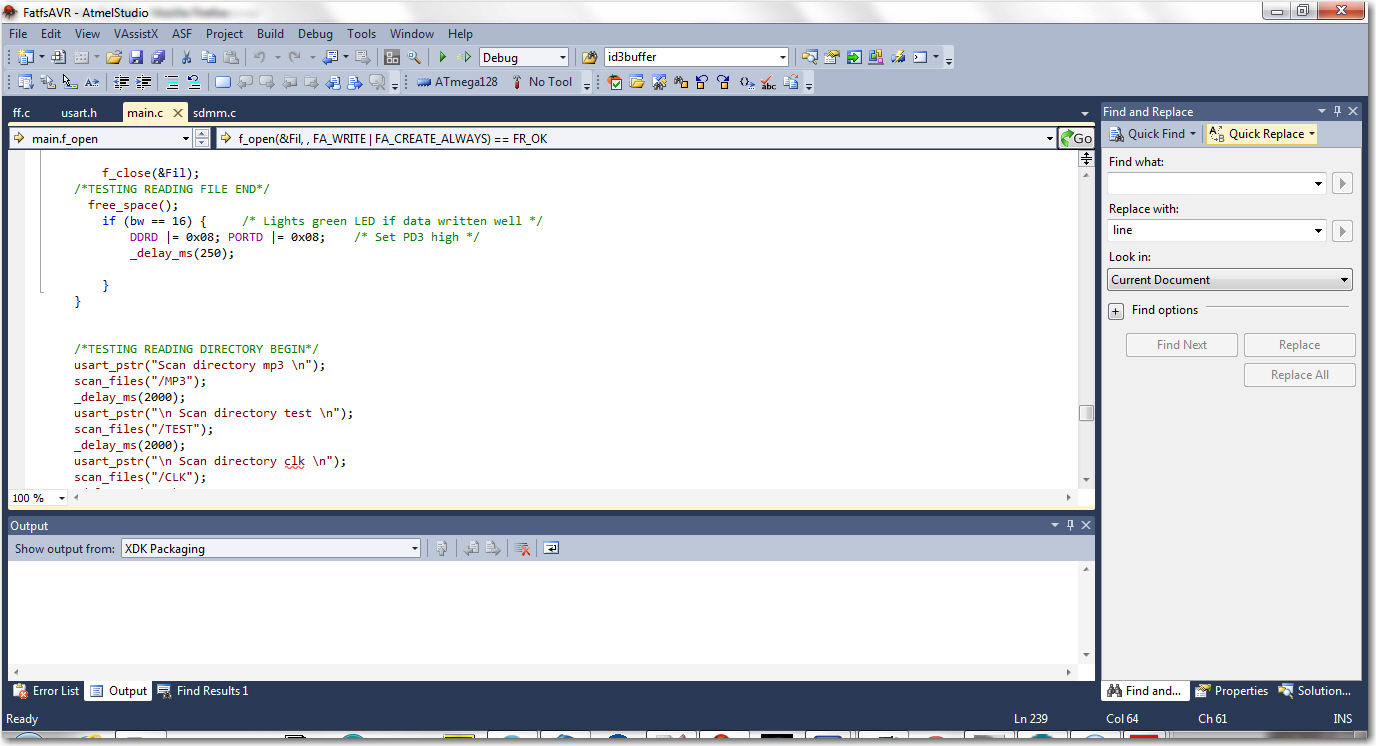1376x746 pixels.
Task: Click the Undo arrow icon
Action: pyautogui.click(x=259, y=57)
